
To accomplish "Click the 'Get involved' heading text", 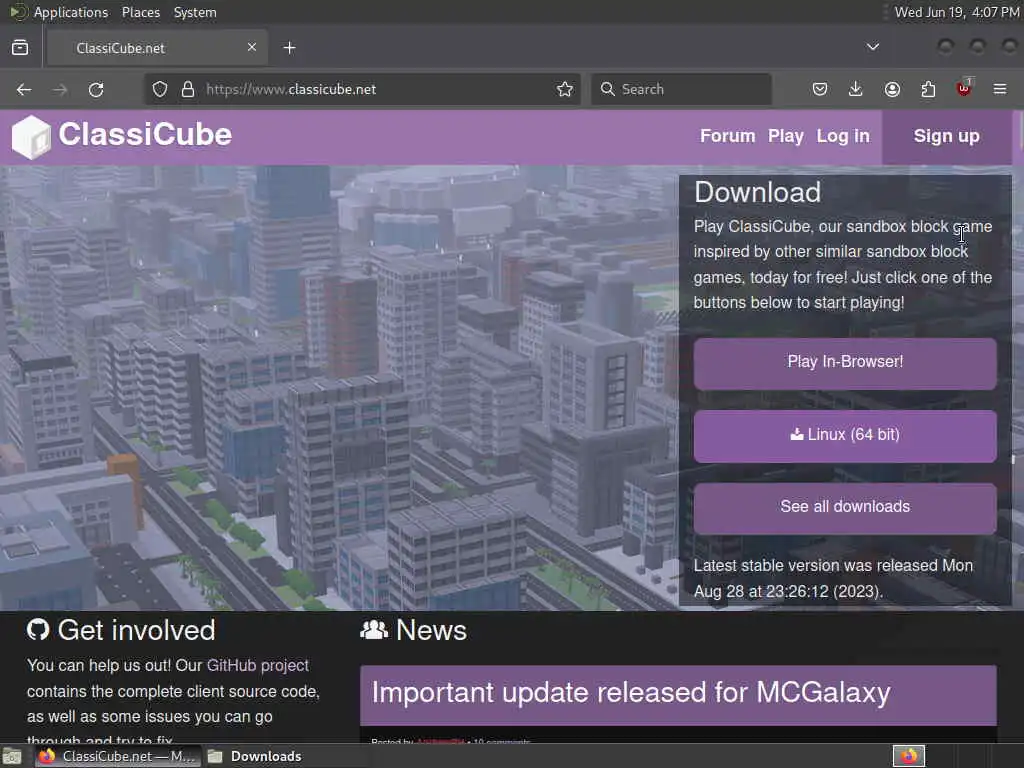I will point(136,630).
